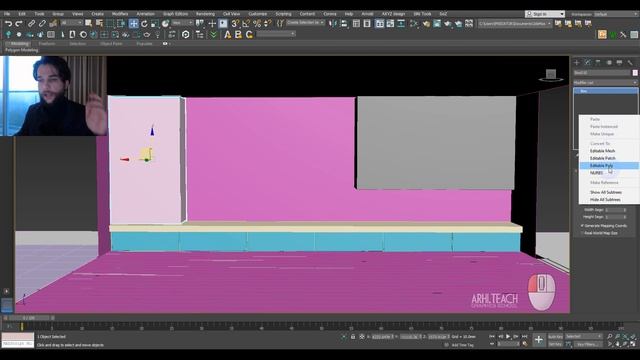Click the Zoom magnifier viewport icon
The height and width of the screenshot is (360, 640).
tap(609, 336)
